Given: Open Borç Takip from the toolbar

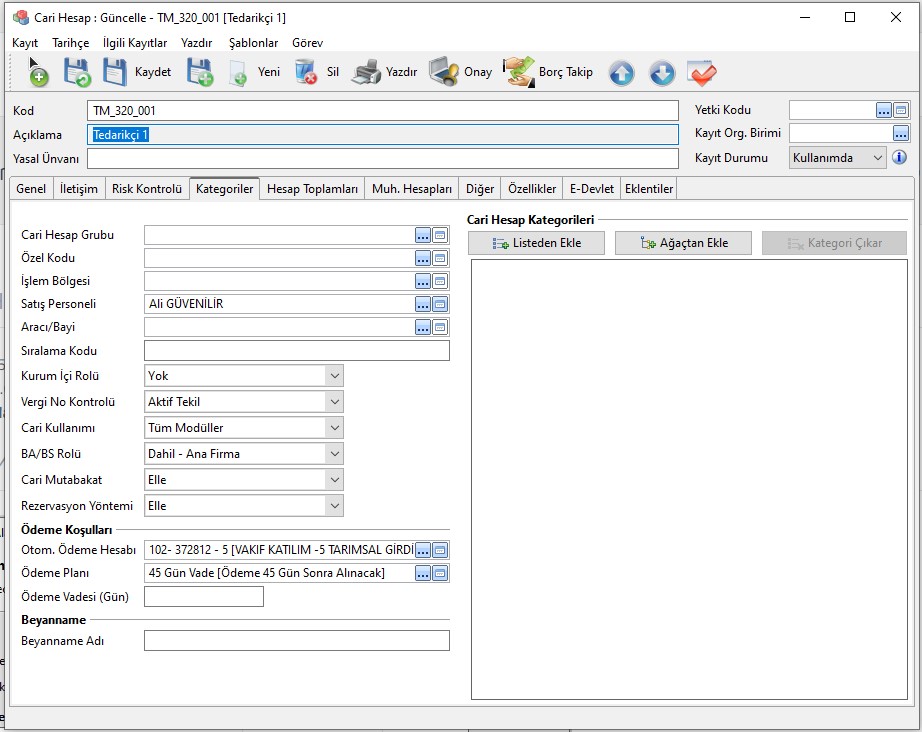Looking at the screenshot, I should (x=519, y=72).
